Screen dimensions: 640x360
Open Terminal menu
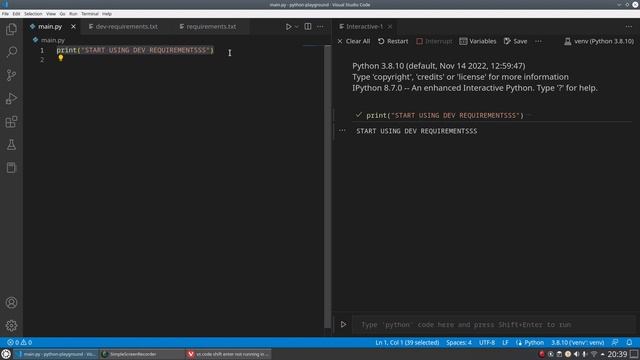[x=90, y=14]
